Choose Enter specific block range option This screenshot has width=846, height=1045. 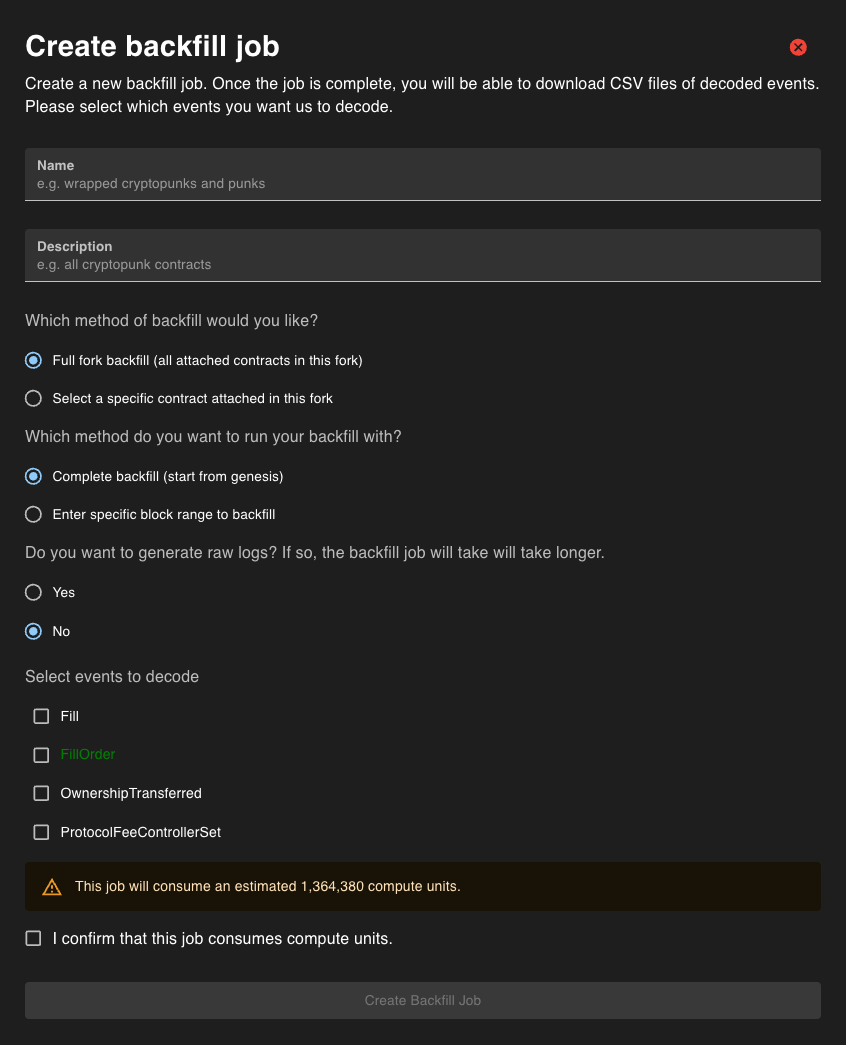click(x=34, y=514)
